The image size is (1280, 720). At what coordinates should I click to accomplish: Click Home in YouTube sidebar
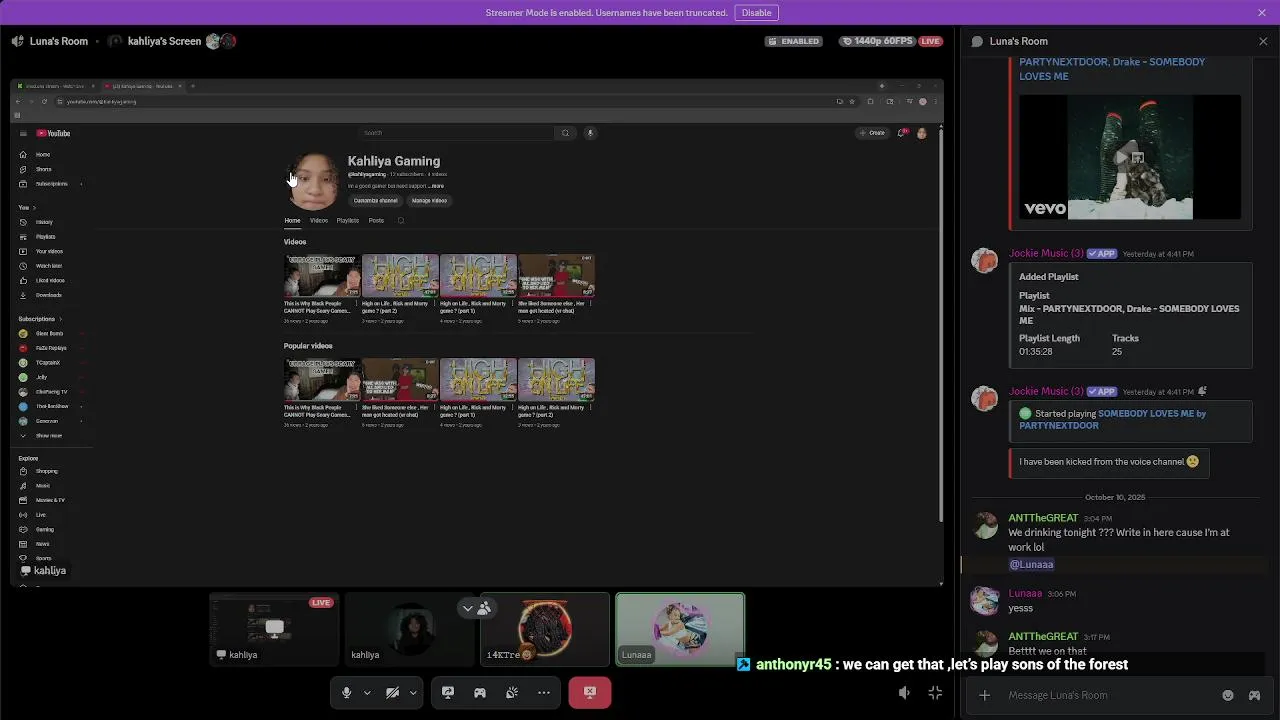[43, 154]
